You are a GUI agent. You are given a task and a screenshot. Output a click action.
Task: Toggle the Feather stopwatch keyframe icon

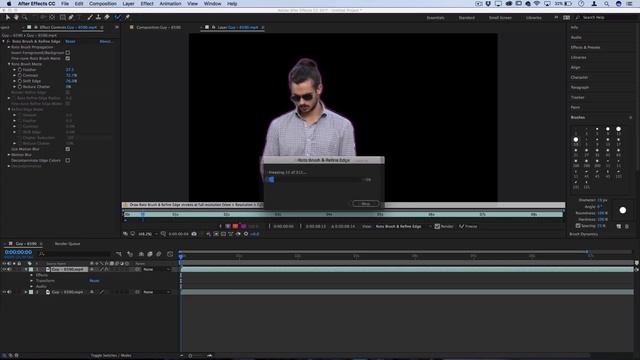20,70
